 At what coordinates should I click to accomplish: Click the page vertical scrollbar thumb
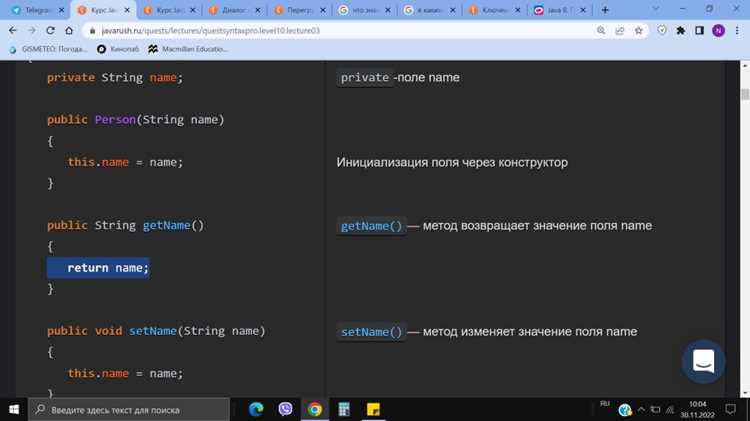(x=745, y=94)
